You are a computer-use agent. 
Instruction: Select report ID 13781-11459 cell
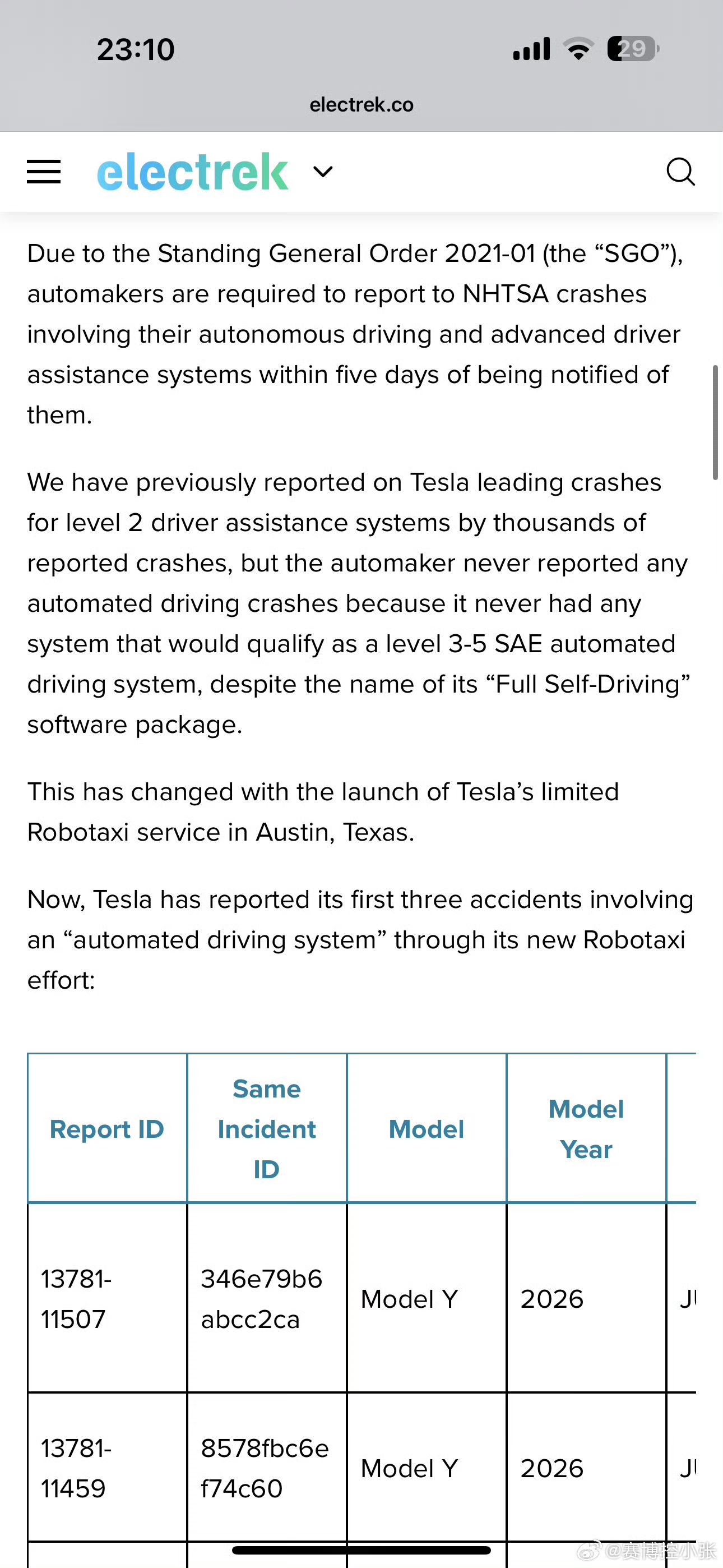point(76,1468)
